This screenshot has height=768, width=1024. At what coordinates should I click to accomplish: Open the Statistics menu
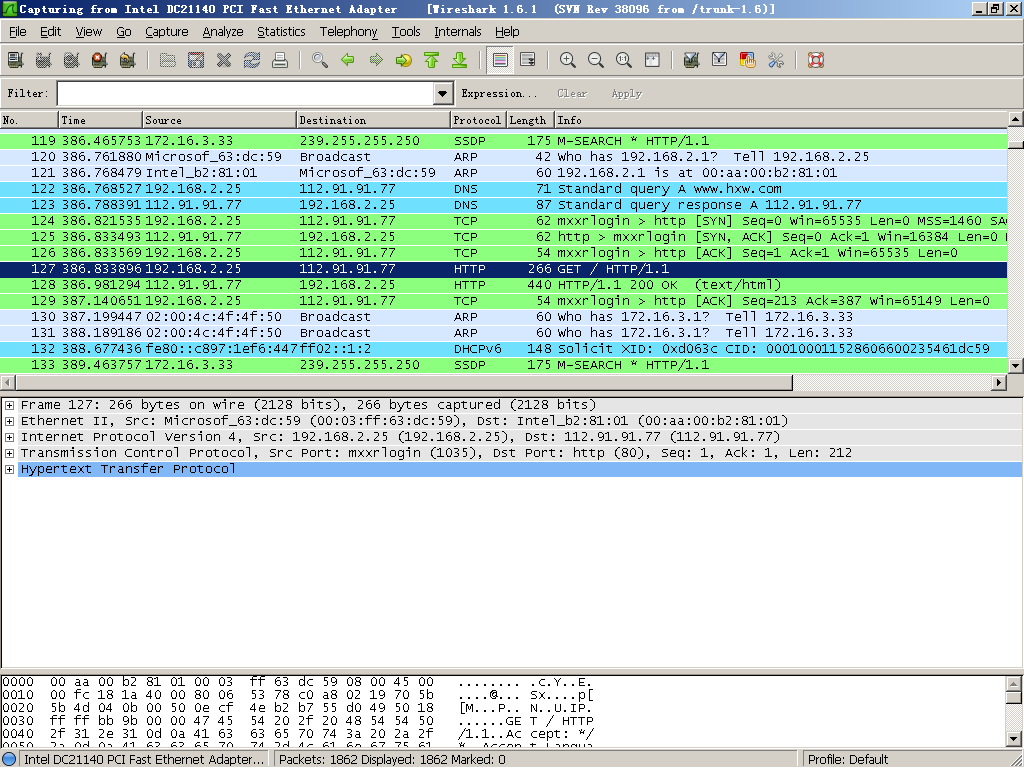[281, 32]
